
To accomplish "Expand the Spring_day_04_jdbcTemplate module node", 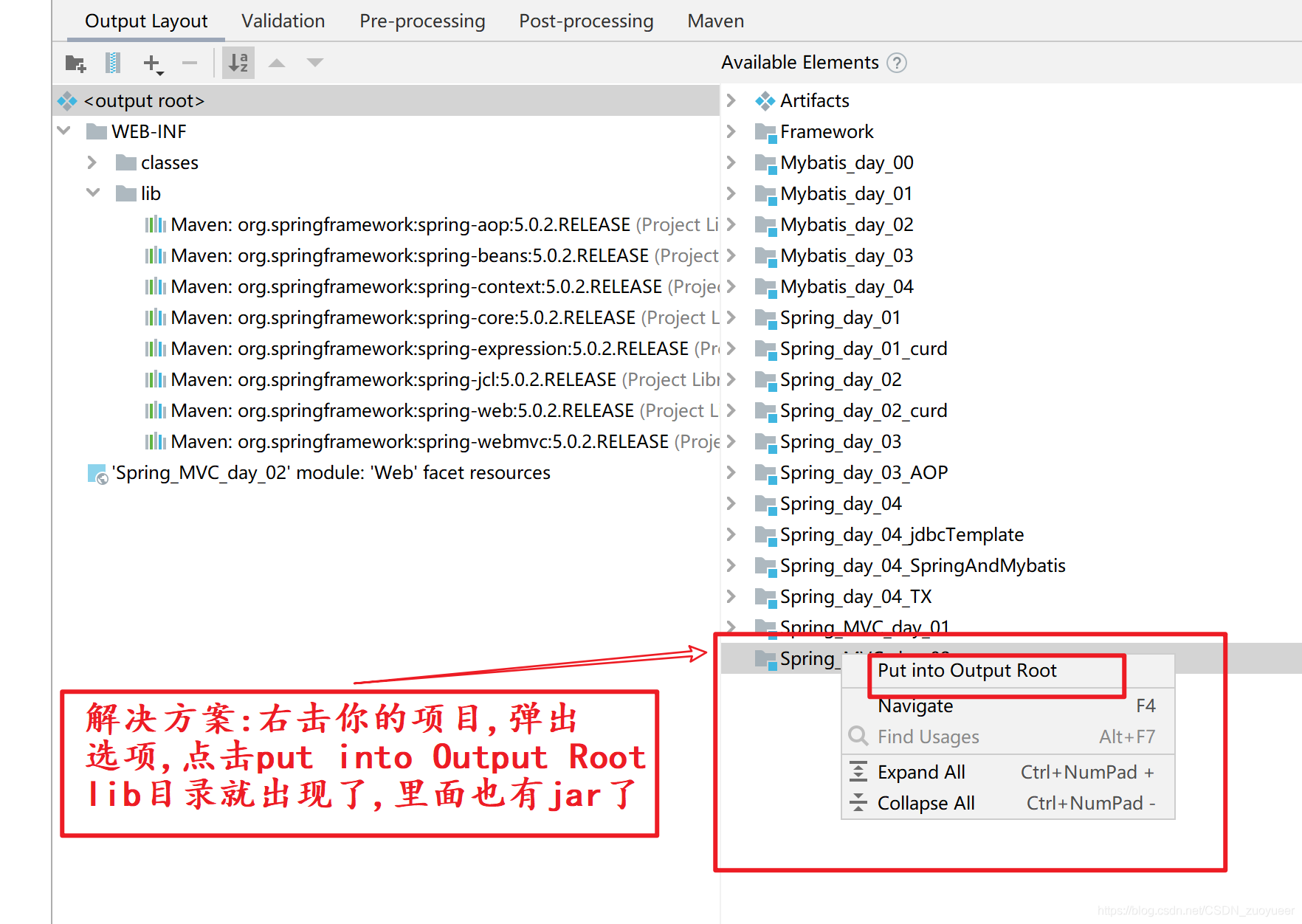I will point(731,534).
